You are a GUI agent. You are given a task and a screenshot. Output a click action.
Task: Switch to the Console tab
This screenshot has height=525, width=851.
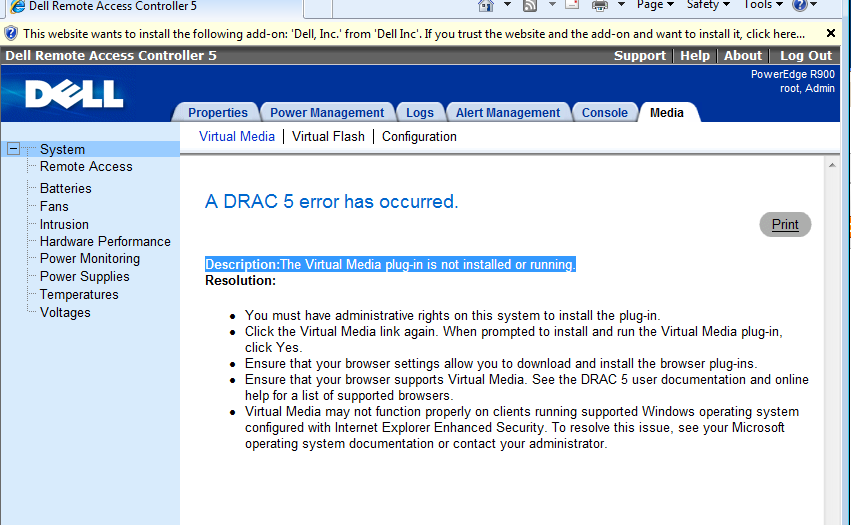point(605,112)
